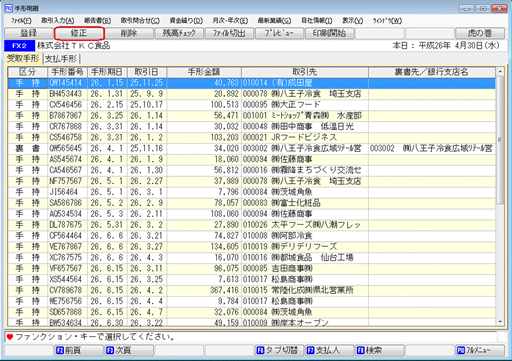Go to next page with F3 次頁

tap(129, 350)
